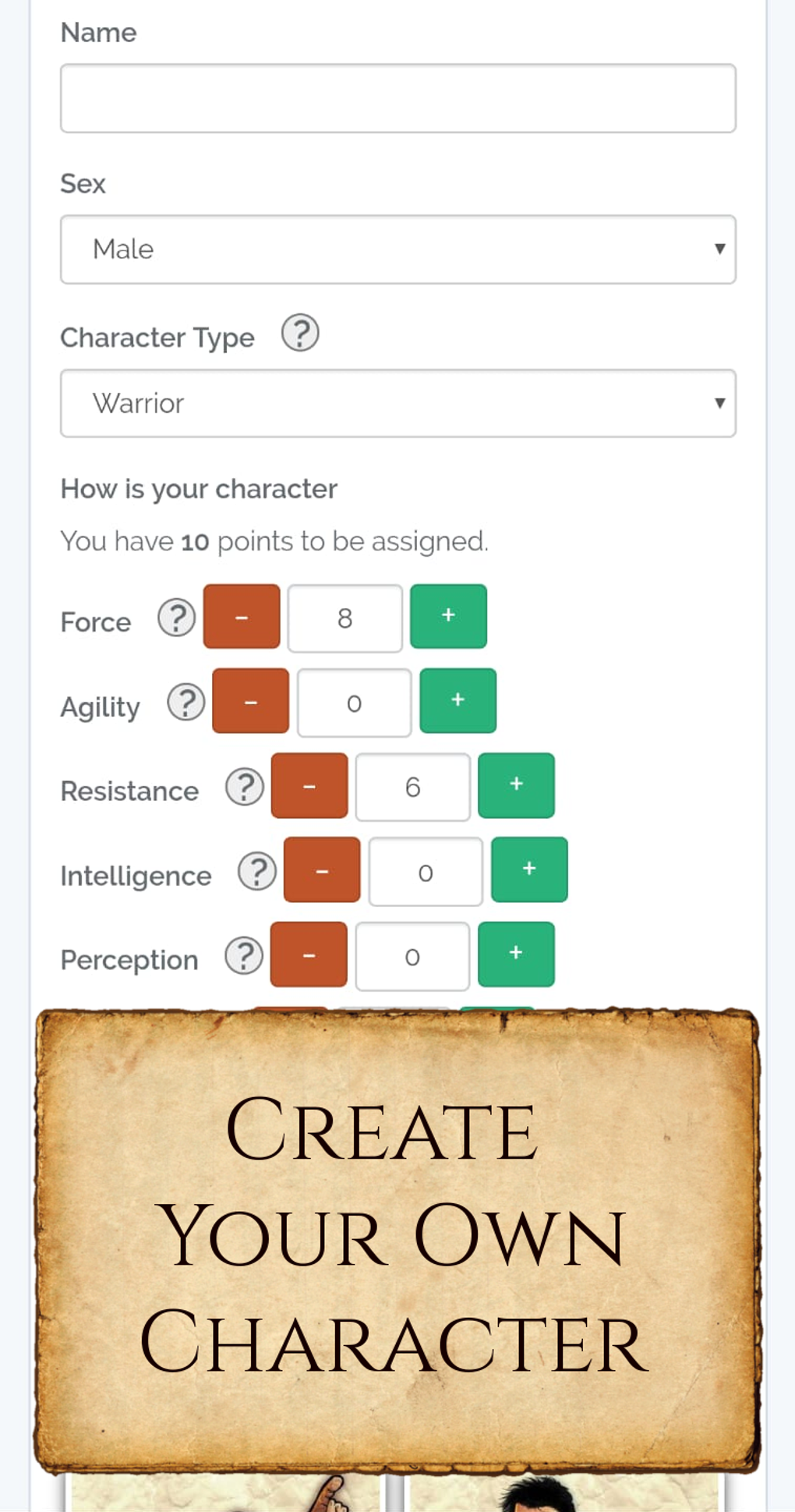Viewport: 795px width, 1512px height.
Task: View help info for the Force stat
Action: [177, 618]
